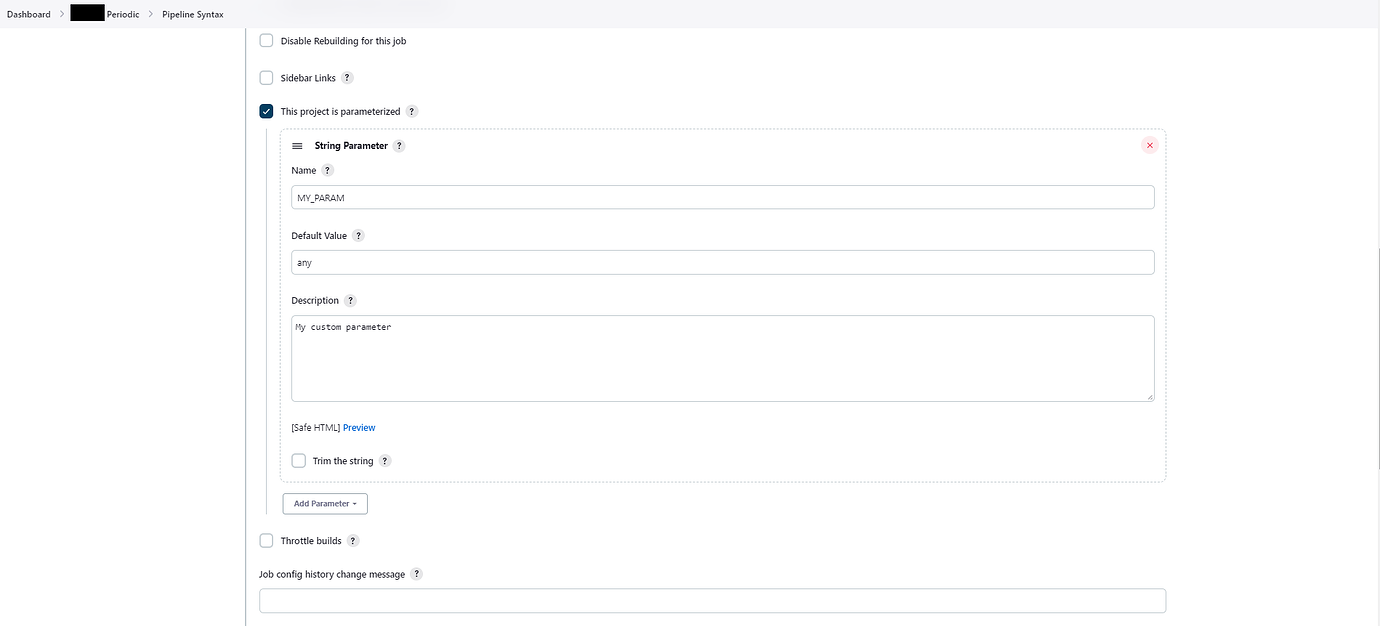This screenshot has width=1380, height=626.
Task: Show help for Default Value field
Action: (x=359, y=236)
